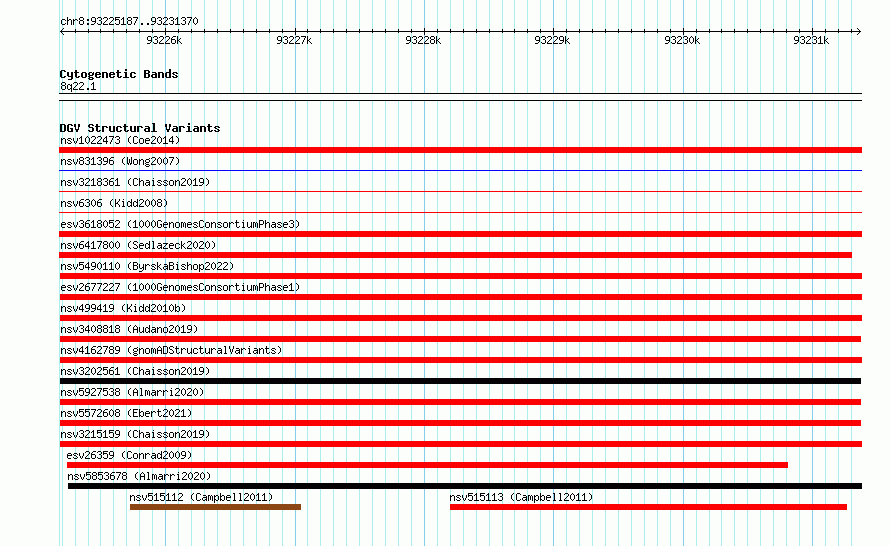
Task: Click the 93226k ruler mark
Action: click(164, 40)
